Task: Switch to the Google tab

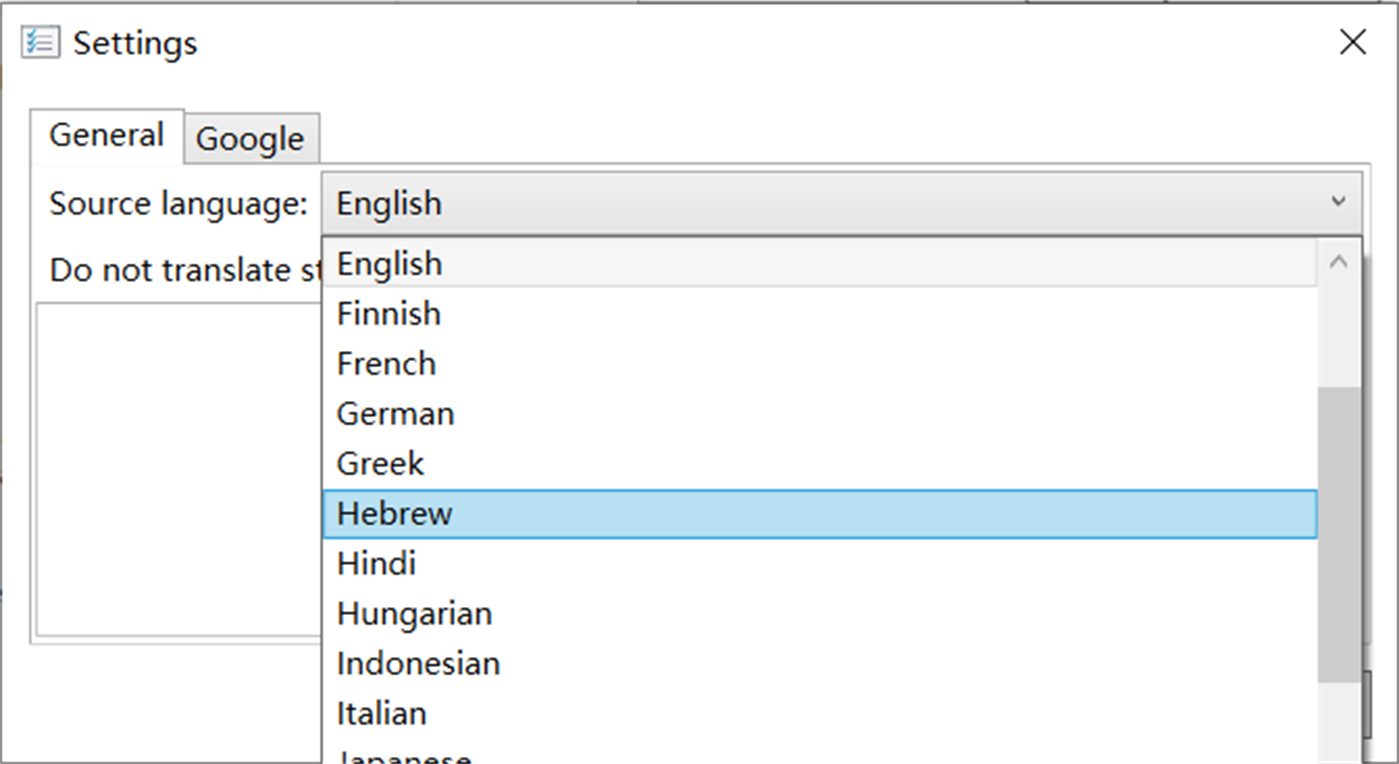Action: (250, 139)
